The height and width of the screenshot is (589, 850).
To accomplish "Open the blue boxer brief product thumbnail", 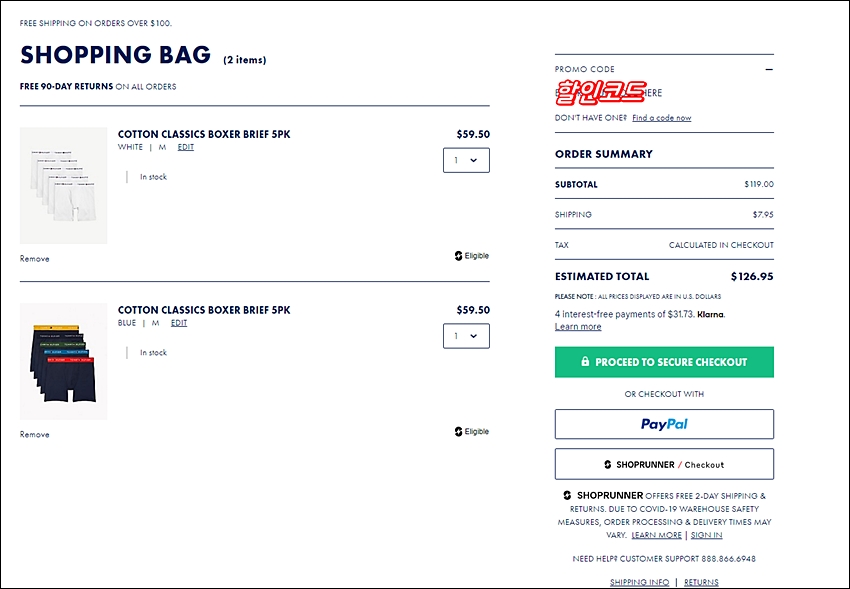I will tap(63, 361).
